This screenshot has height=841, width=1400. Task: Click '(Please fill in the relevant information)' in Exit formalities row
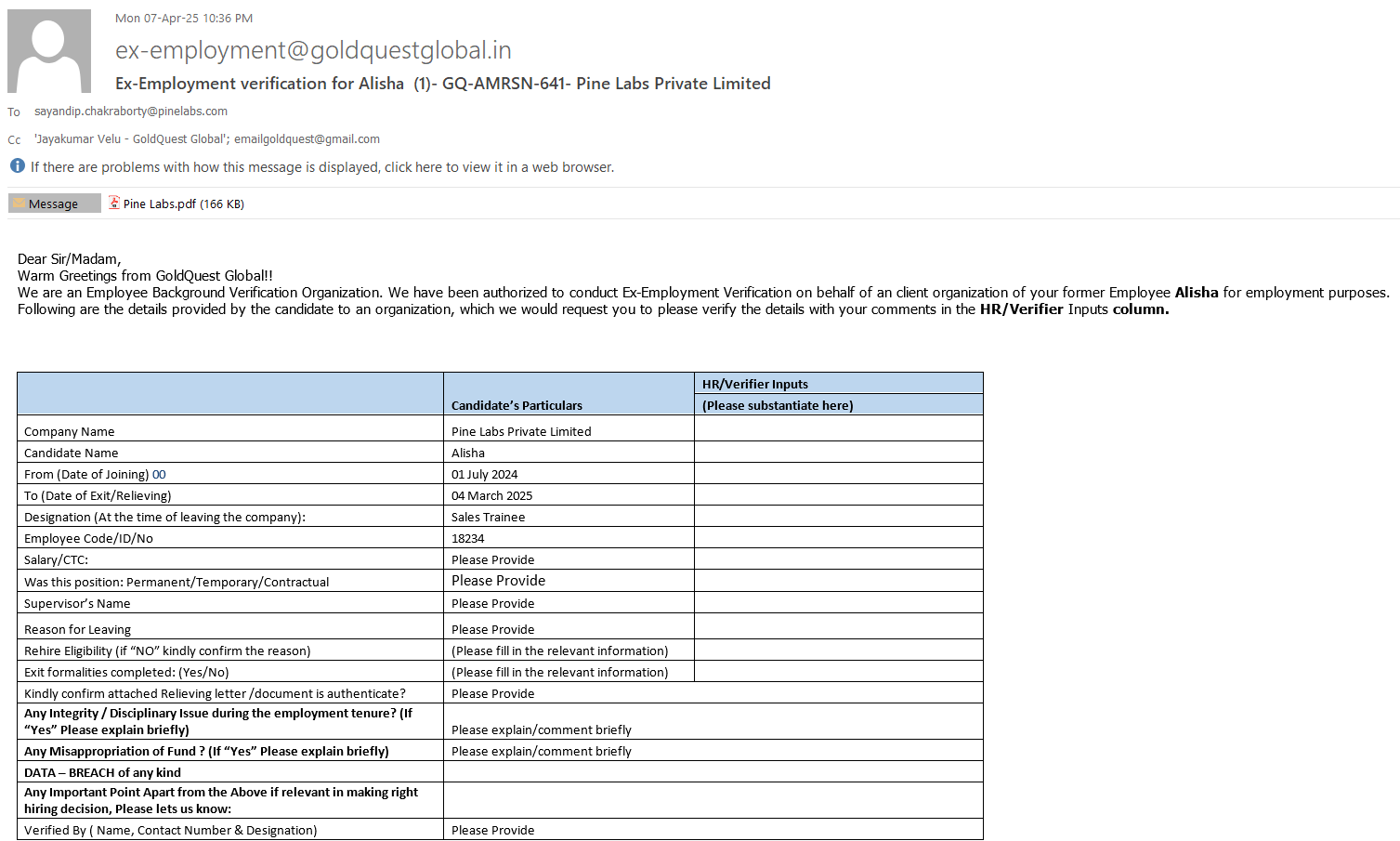pyautogui.click(x=560, y=672)
